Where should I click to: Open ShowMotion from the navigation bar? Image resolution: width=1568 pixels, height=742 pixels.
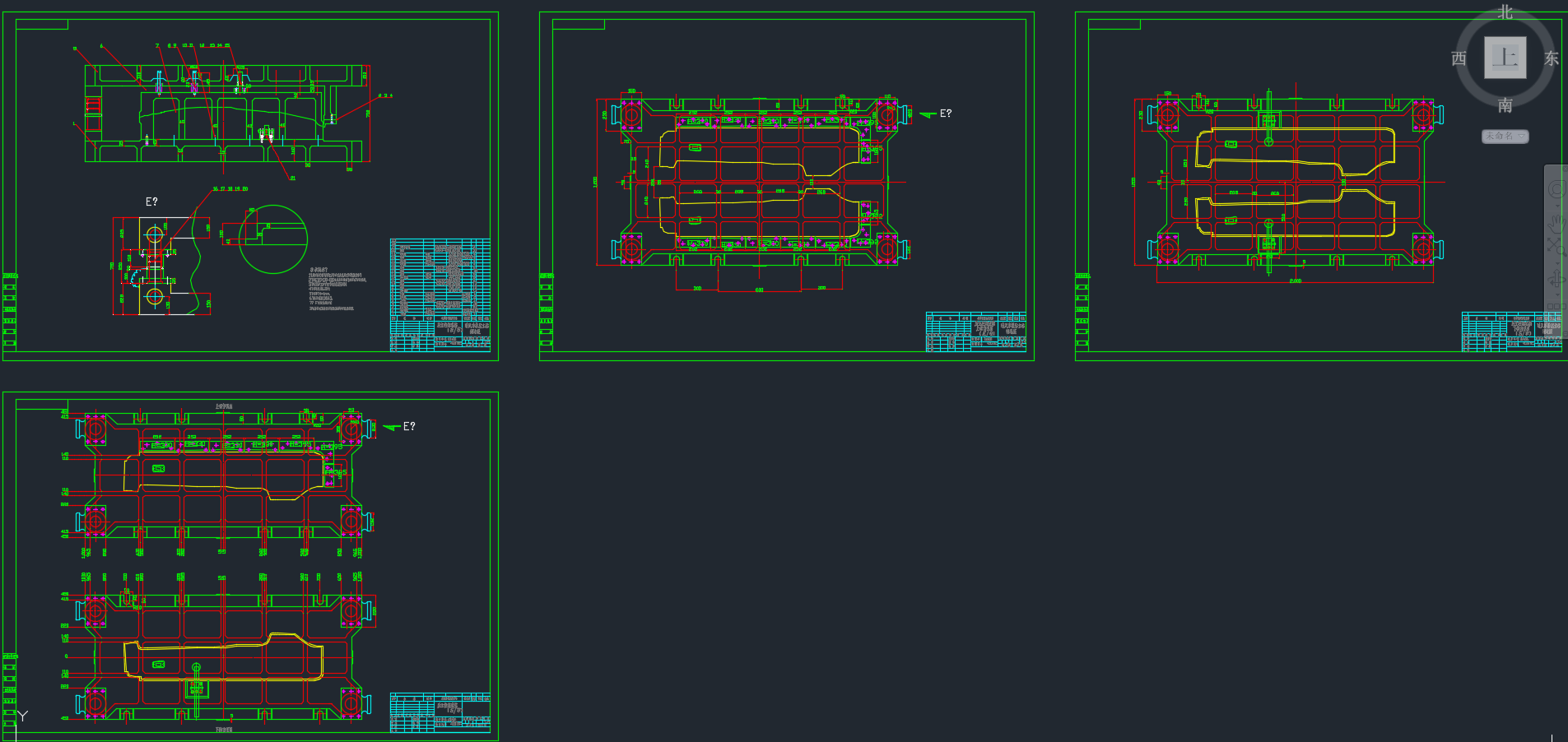point(1556,307)
